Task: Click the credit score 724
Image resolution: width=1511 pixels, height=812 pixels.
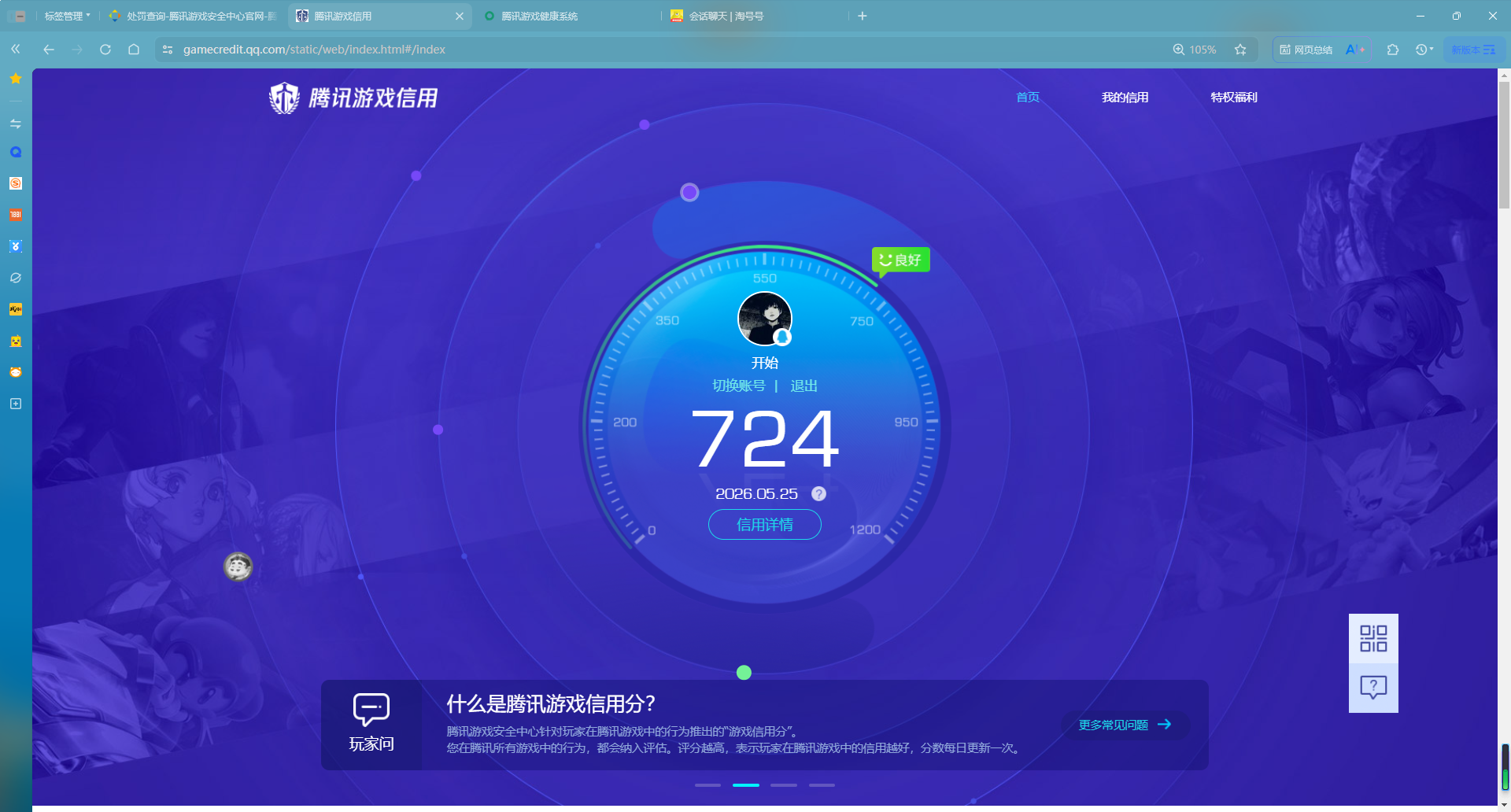Action: tap(765, 439)
